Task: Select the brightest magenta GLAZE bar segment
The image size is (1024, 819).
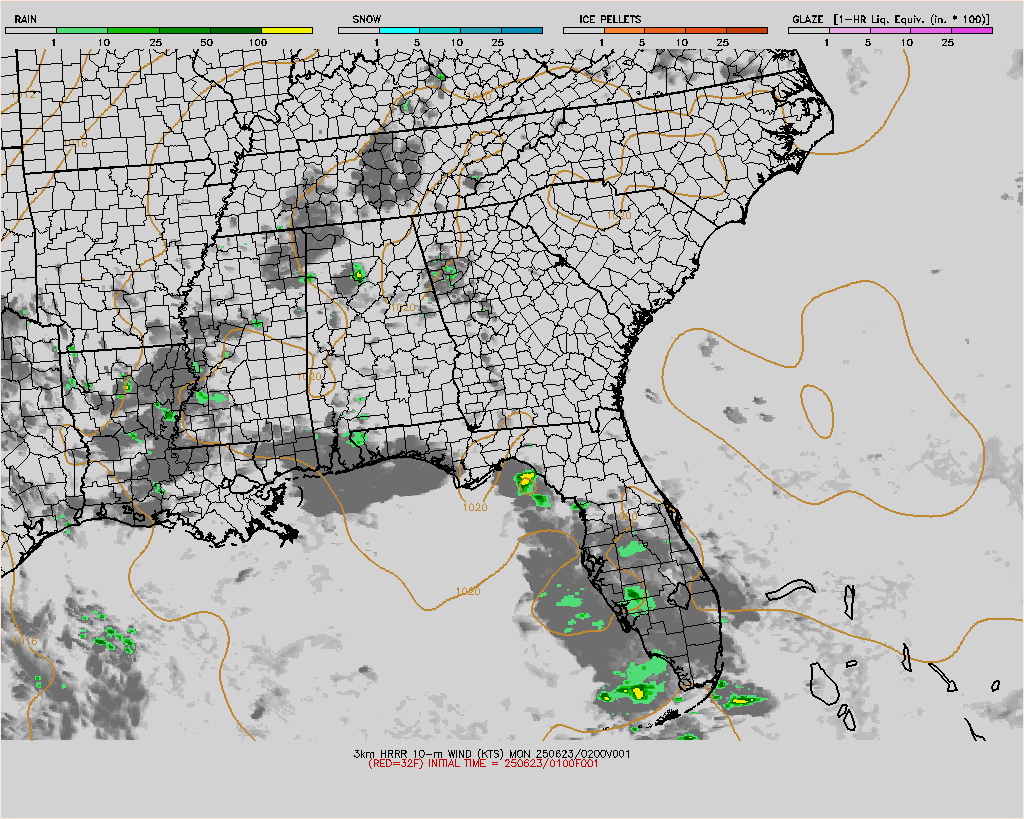Action: tap(972, 30)
